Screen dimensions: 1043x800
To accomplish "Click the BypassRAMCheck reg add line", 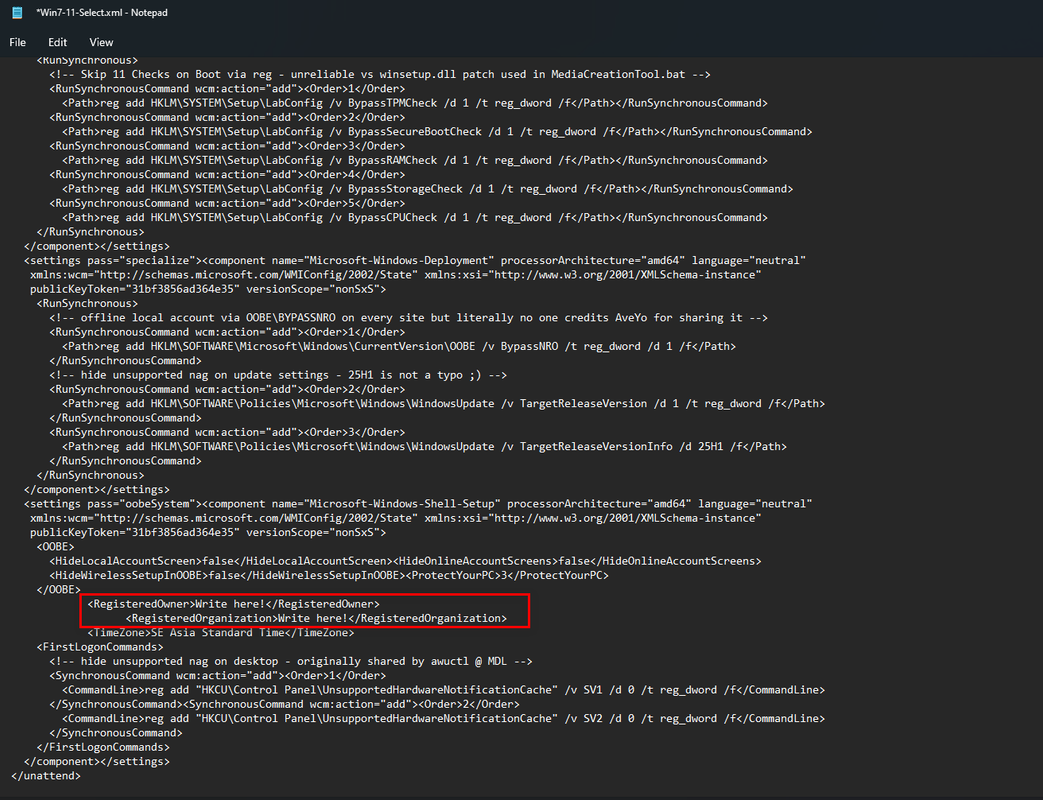I will [x=415, y=160].
